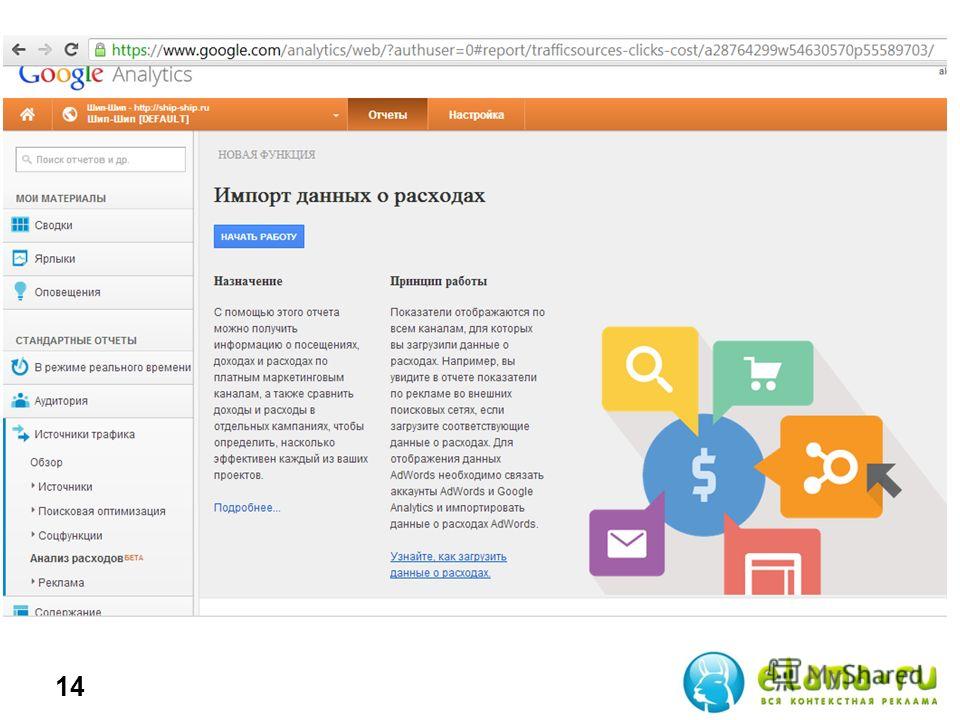This screenshot has height=720, width=960.
Task: Expand the Соцфункции triangle
Action: coord(33,534)
